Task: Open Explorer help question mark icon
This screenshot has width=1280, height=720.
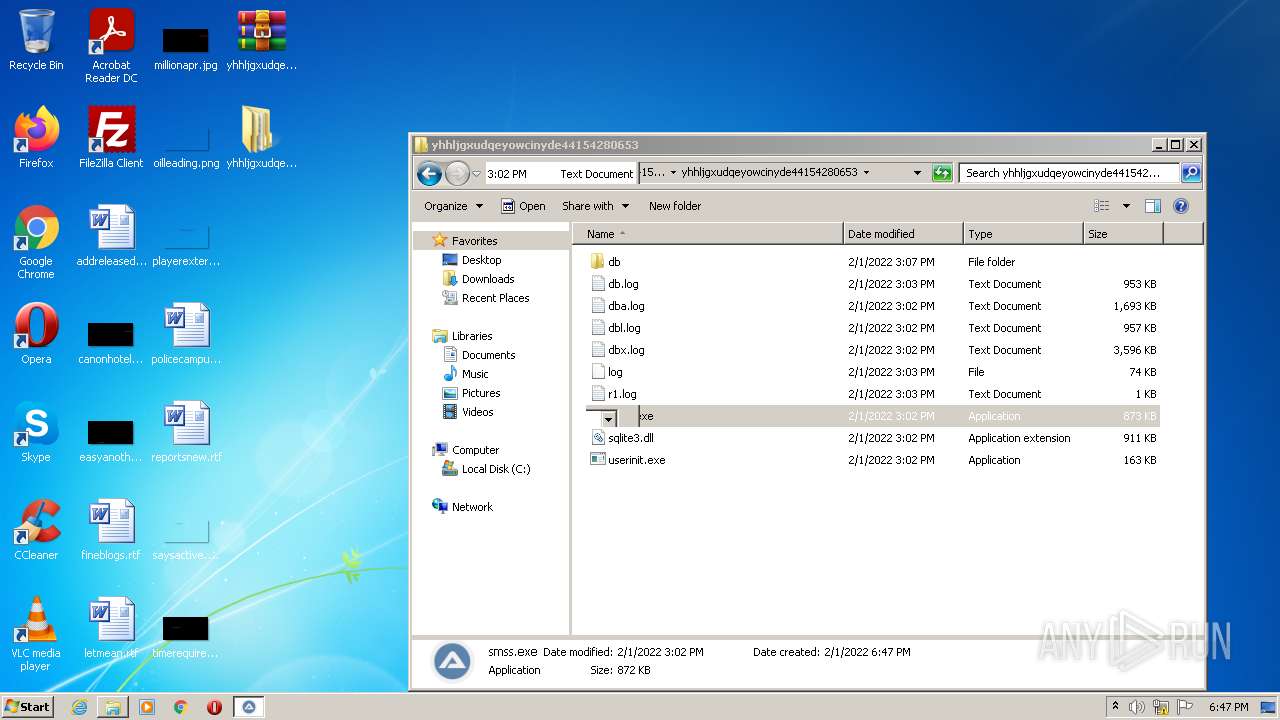Action: tap(1180, 206)
